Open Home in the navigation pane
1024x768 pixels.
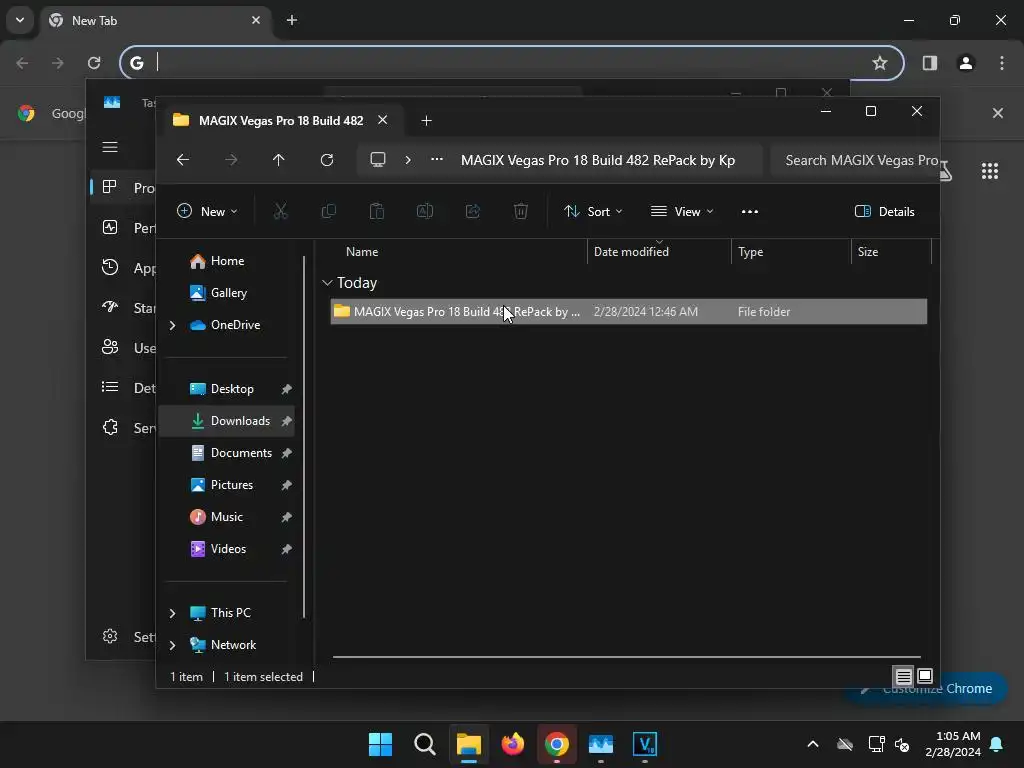click(226, 261)
